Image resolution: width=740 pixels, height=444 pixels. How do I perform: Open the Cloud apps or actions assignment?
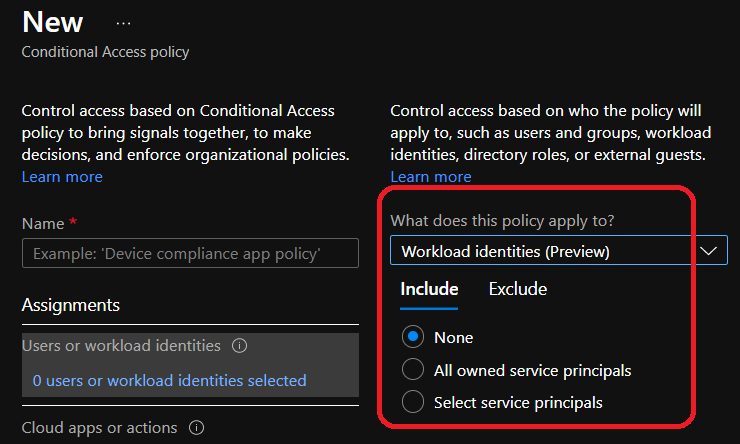tap(99, 428)
